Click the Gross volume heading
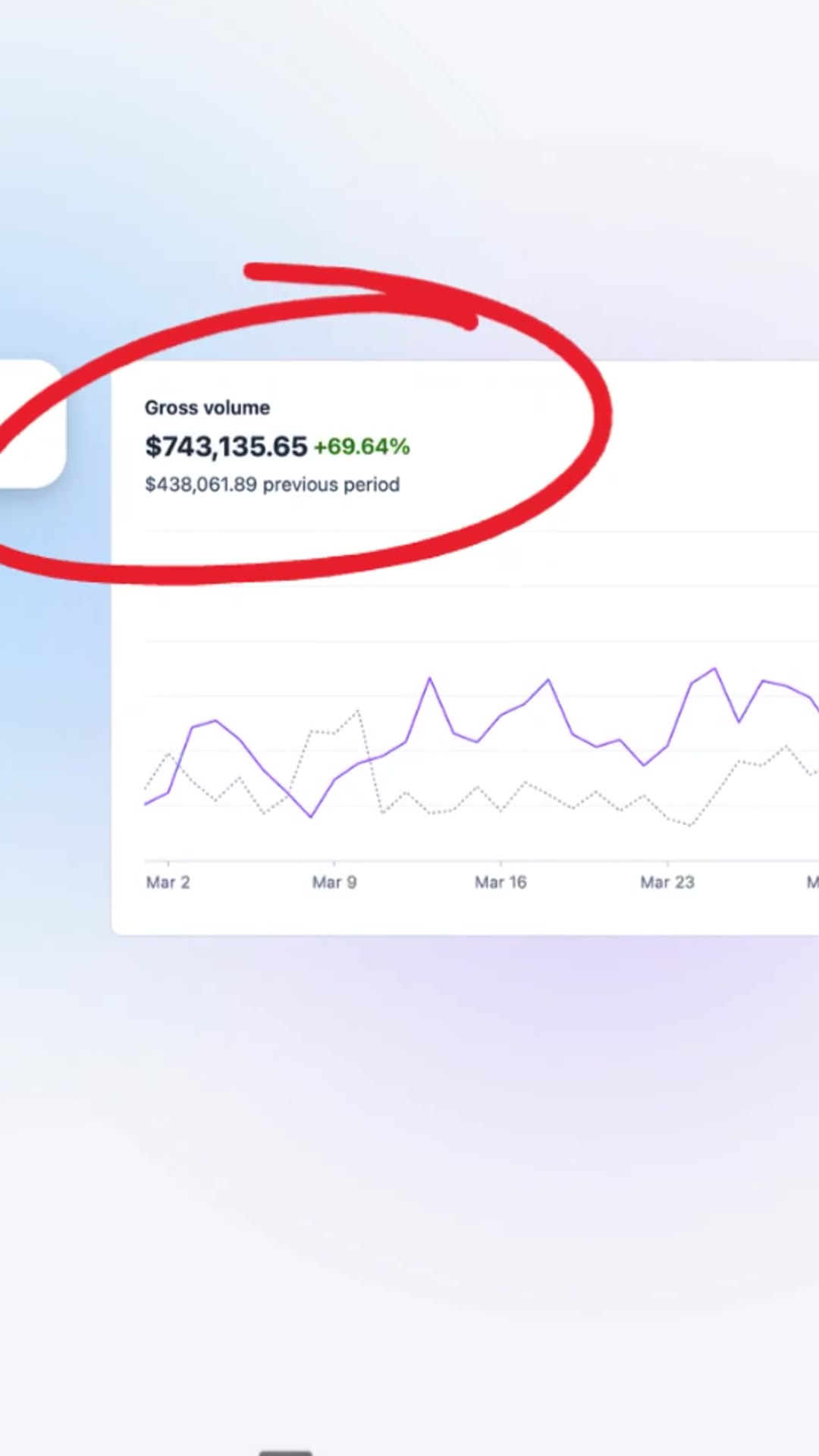819x1456 pixels. coord(207,408)
